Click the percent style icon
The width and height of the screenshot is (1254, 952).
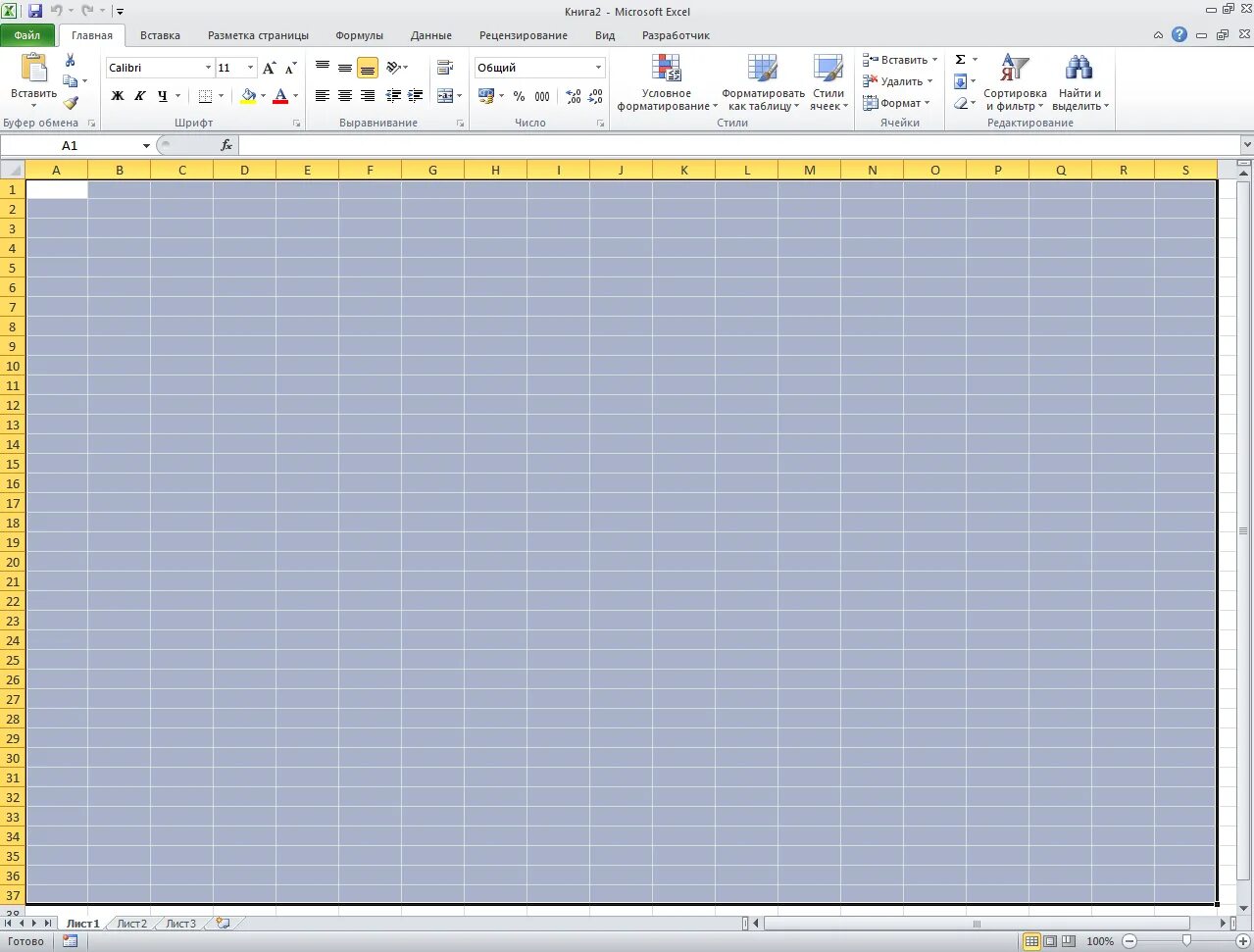(x=519, y=96)
